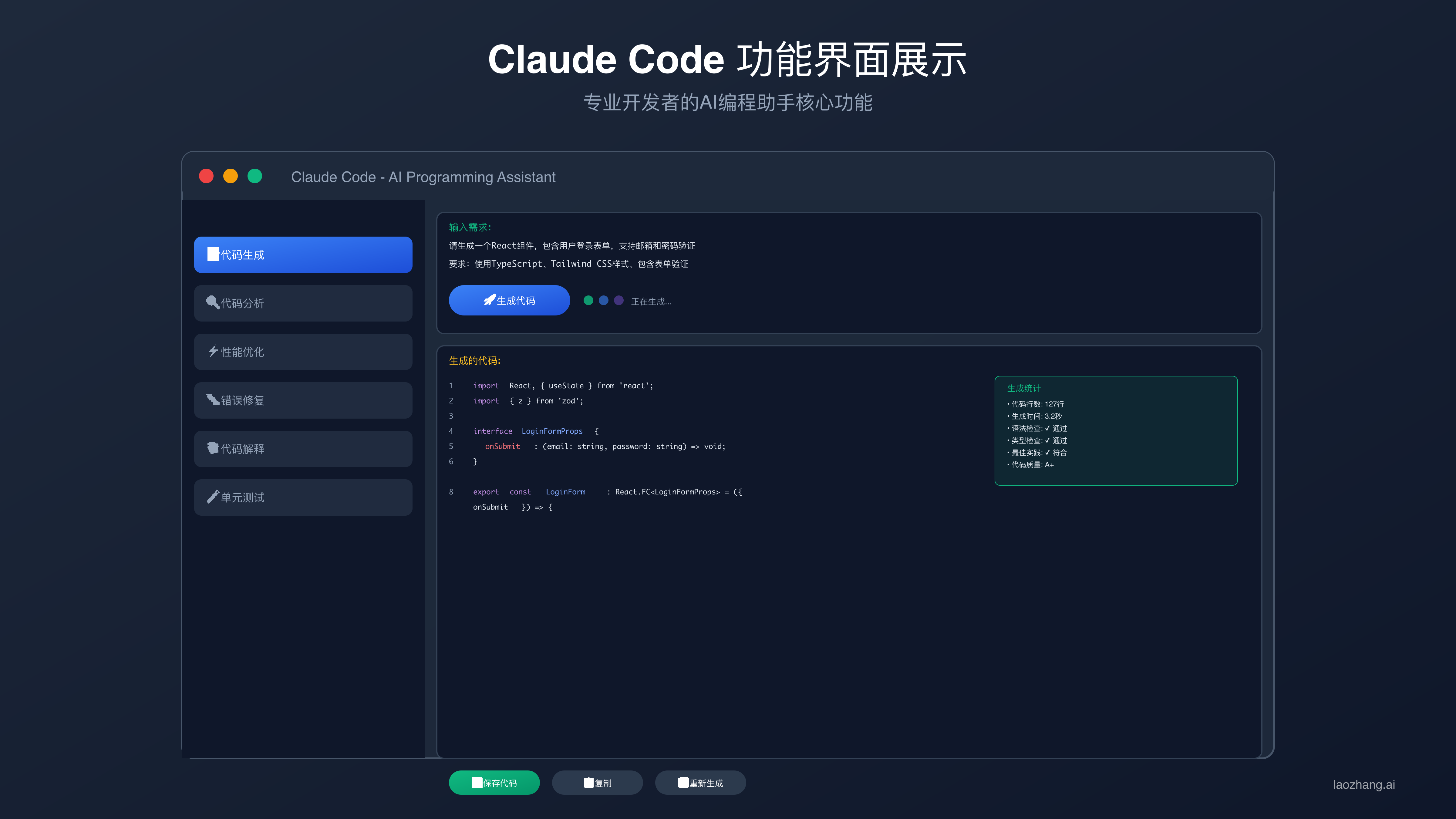Image resolution: width=1456 pixels, height=819 pixels.
Task: Click the window title Claude Code - AI Programming Assistant
Action: [x=423, y=177]
